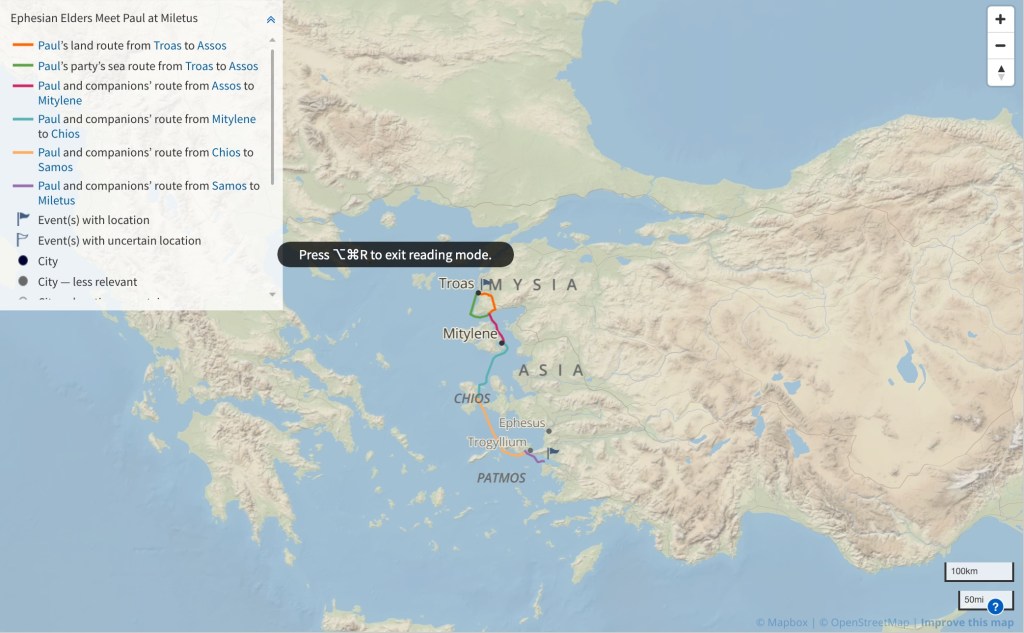Click the flag marker near Miletus

click(x=553, y=454)
